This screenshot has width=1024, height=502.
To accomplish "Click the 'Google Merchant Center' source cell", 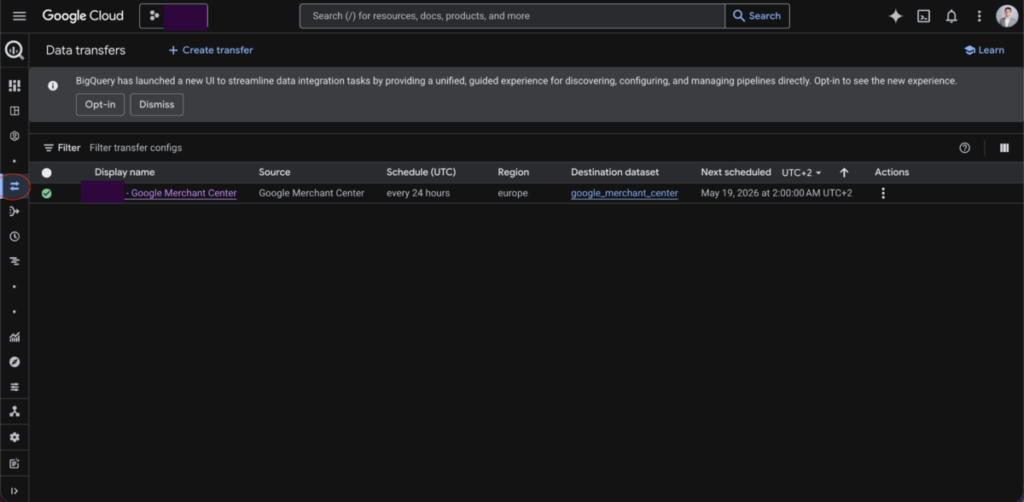I will click(312, 193).
